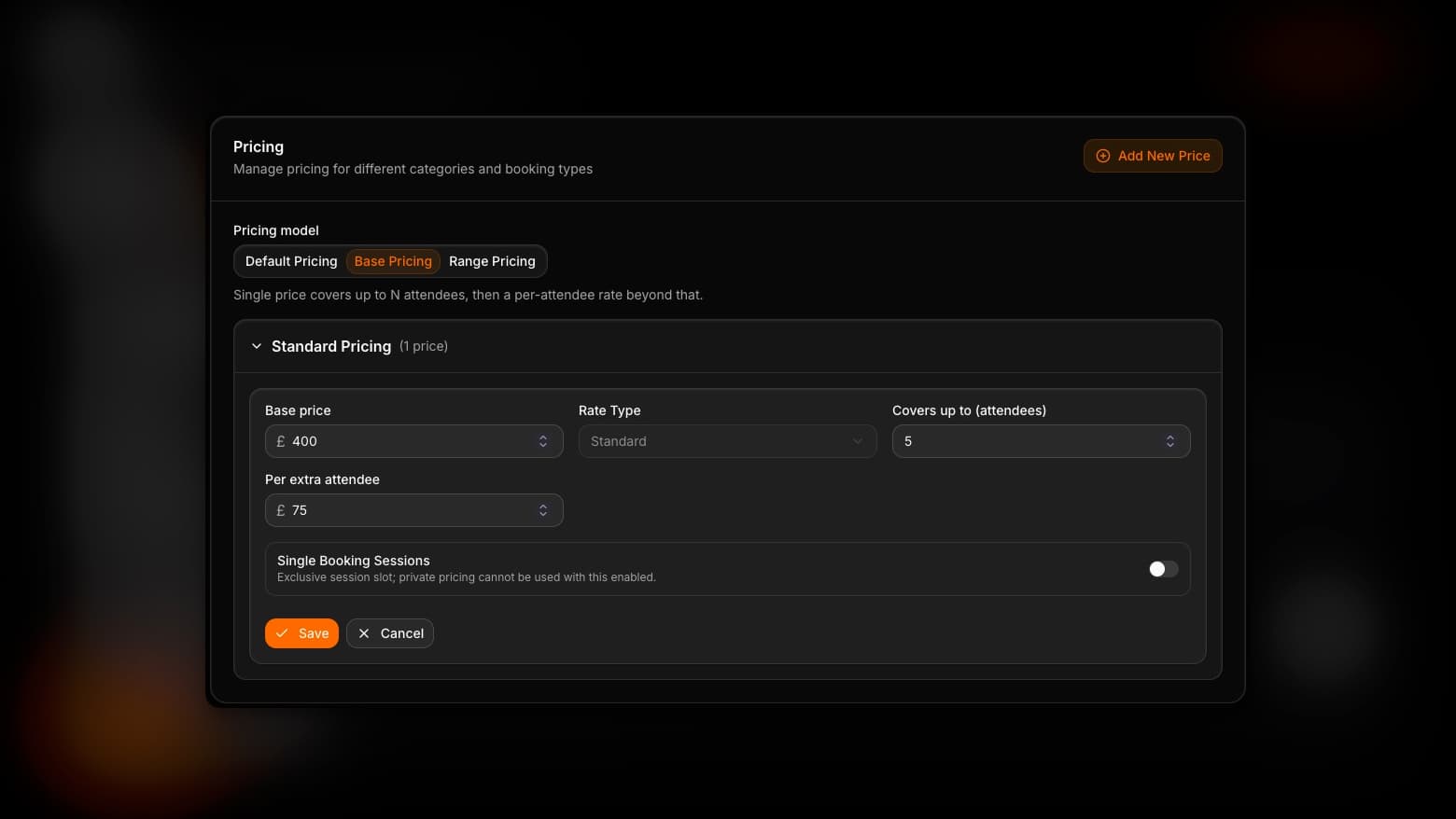Save the pricing changes
The width and height of the screenshot is (1456, 819).
click(x=301, y=633)
